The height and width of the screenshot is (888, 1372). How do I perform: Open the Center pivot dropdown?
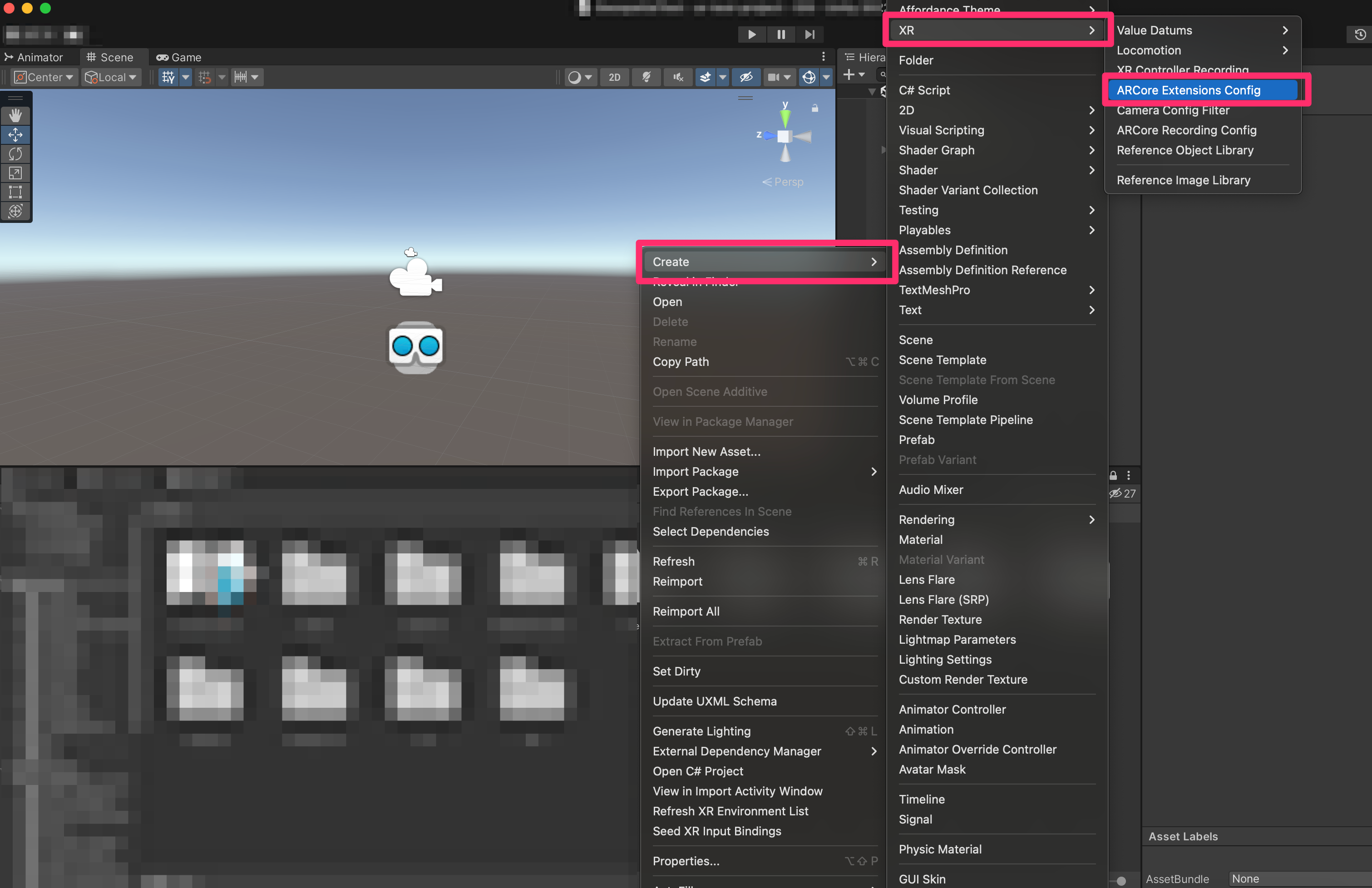[44, 77]
